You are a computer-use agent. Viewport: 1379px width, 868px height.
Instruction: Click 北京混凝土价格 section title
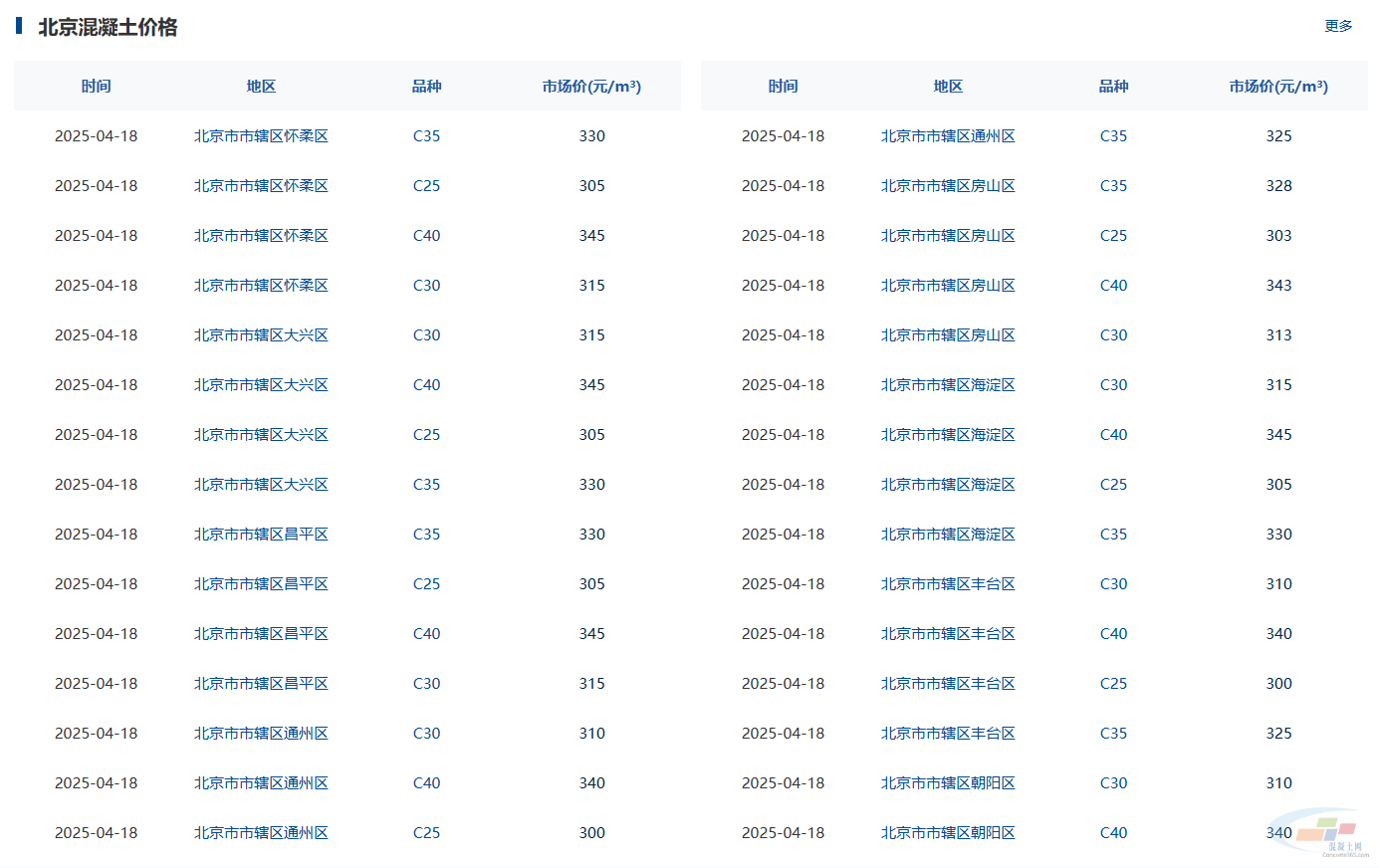pos(108,28)
